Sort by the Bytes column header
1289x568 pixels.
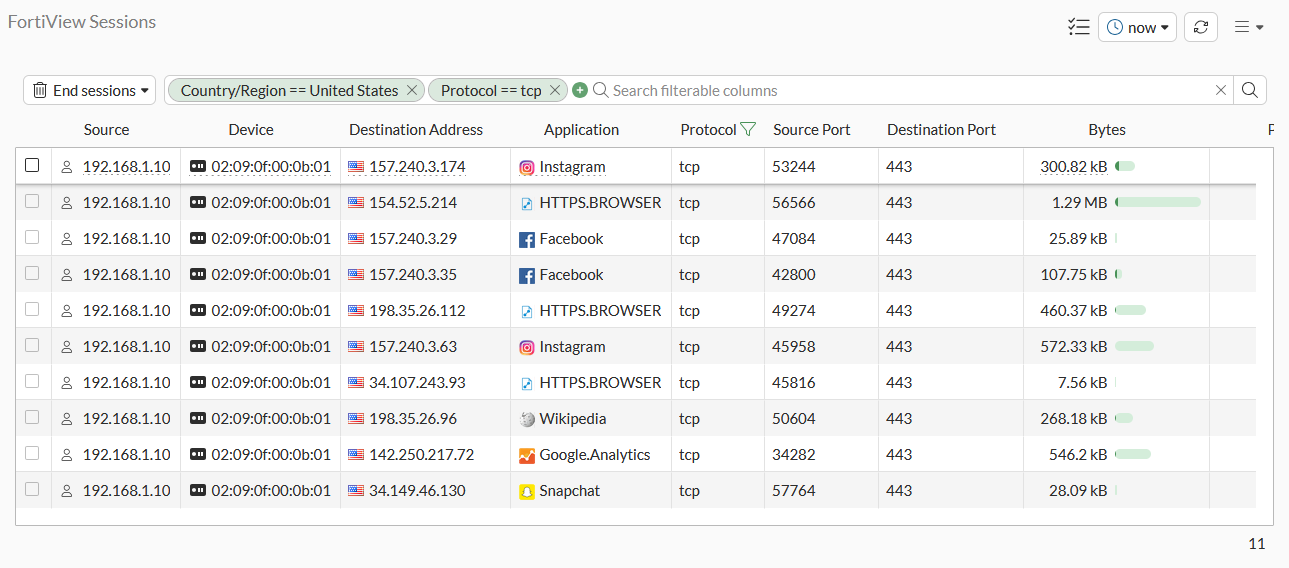pyautogui.click(x=1106, y=129)
